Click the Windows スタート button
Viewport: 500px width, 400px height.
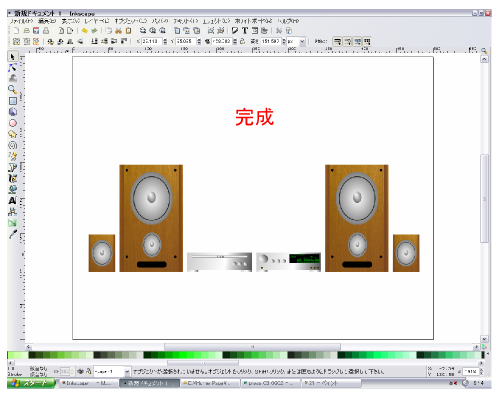31,383
